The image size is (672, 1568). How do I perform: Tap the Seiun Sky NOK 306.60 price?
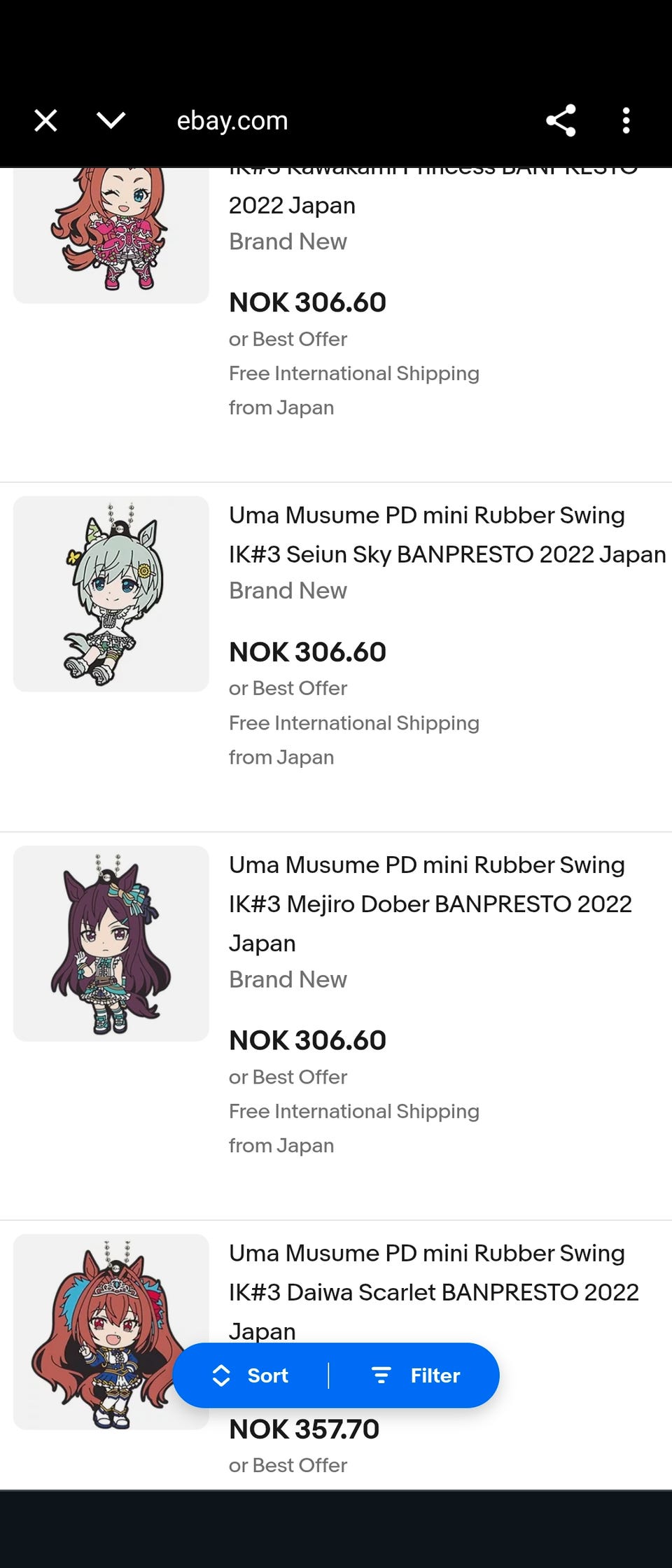(x=307, y=652)
